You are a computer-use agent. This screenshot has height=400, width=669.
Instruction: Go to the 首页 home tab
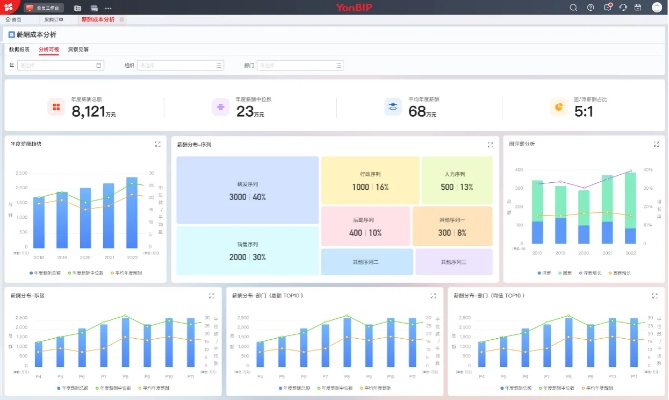[14, 19]
